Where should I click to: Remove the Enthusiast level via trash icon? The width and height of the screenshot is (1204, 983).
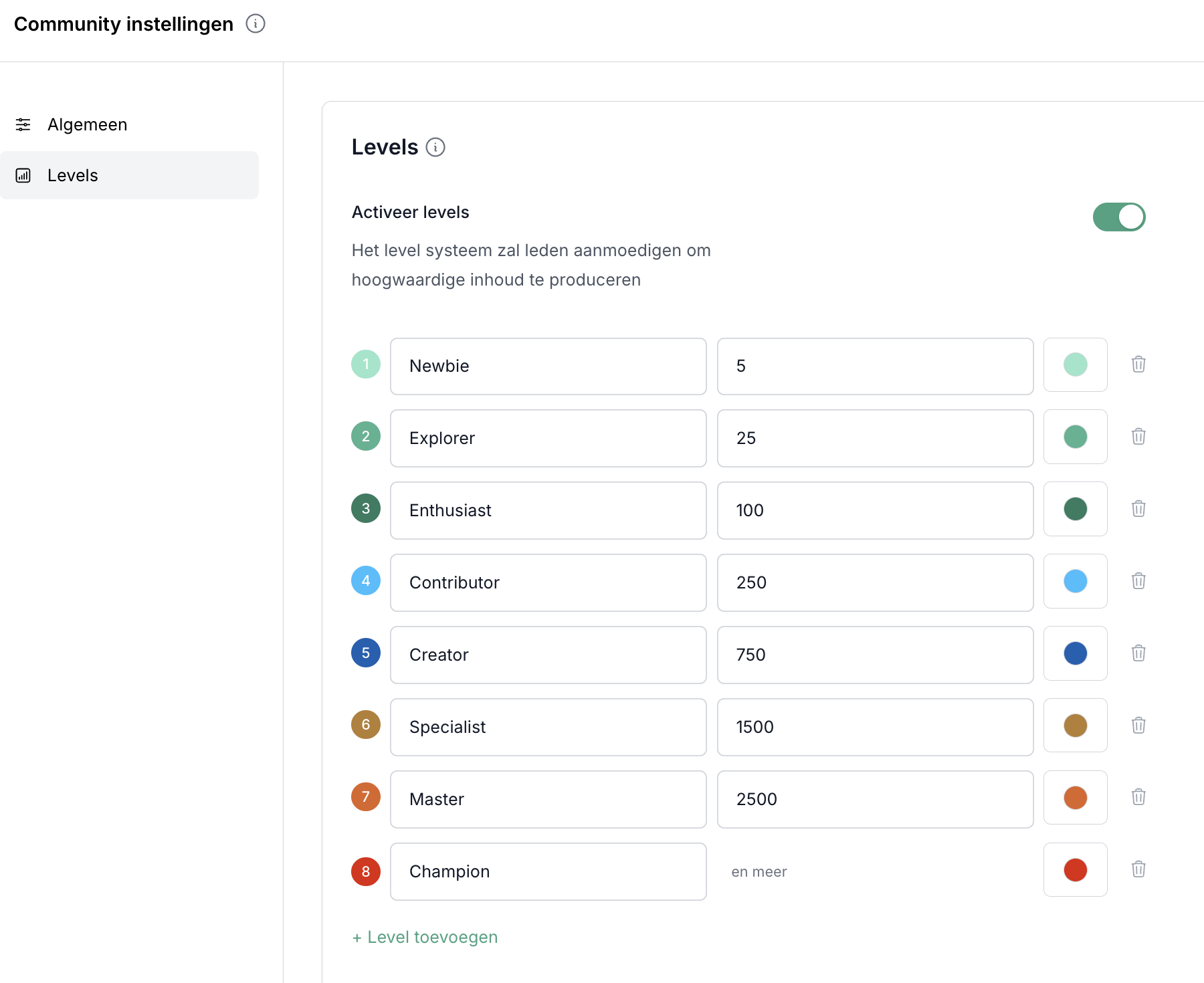point(1138,509)
